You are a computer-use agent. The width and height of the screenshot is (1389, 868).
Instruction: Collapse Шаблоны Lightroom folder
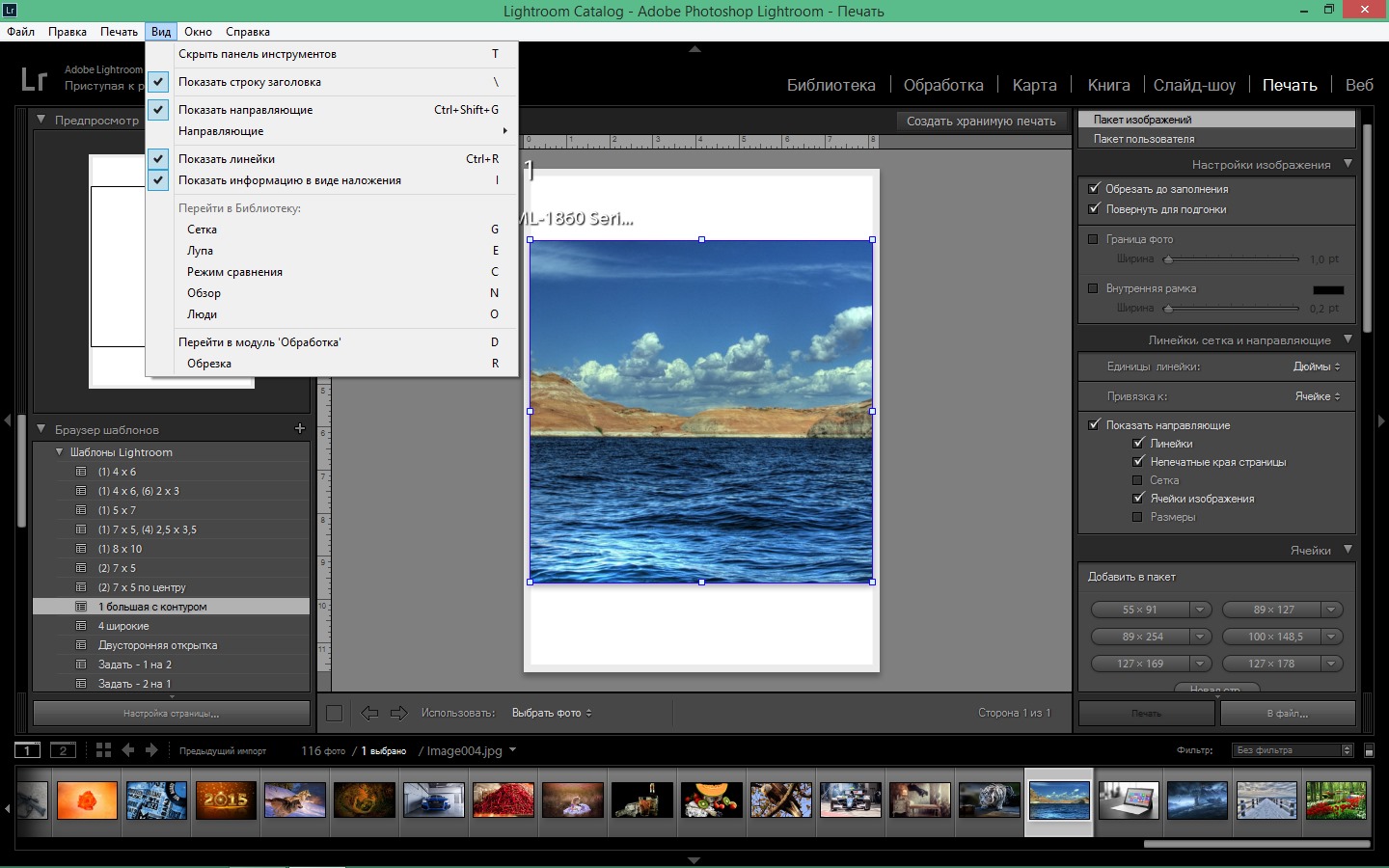(x=59, y=451)
